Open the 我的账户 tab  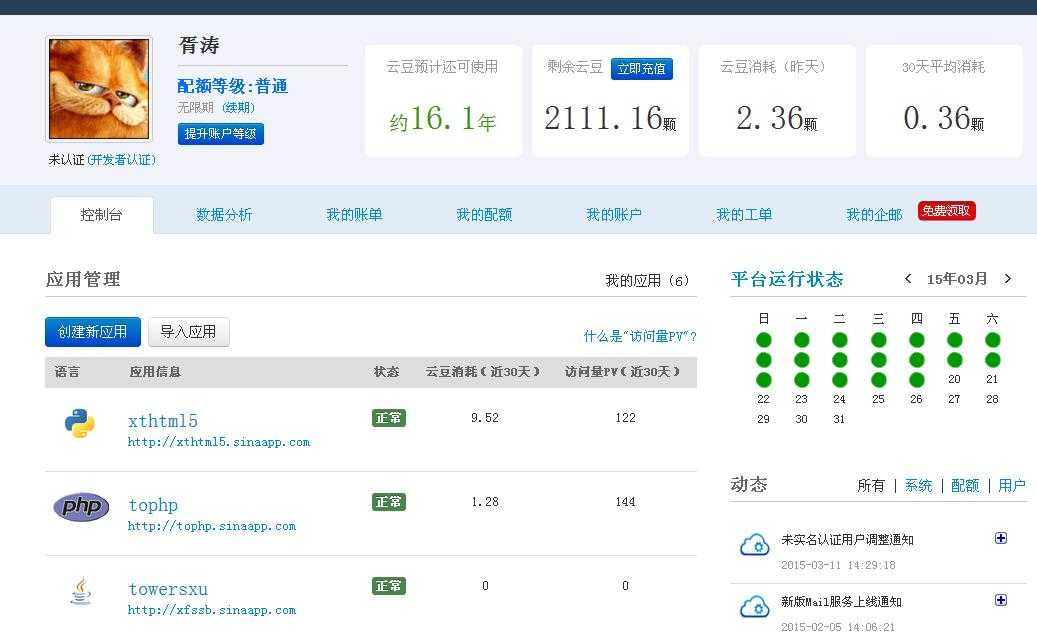[x=614, y=215]
